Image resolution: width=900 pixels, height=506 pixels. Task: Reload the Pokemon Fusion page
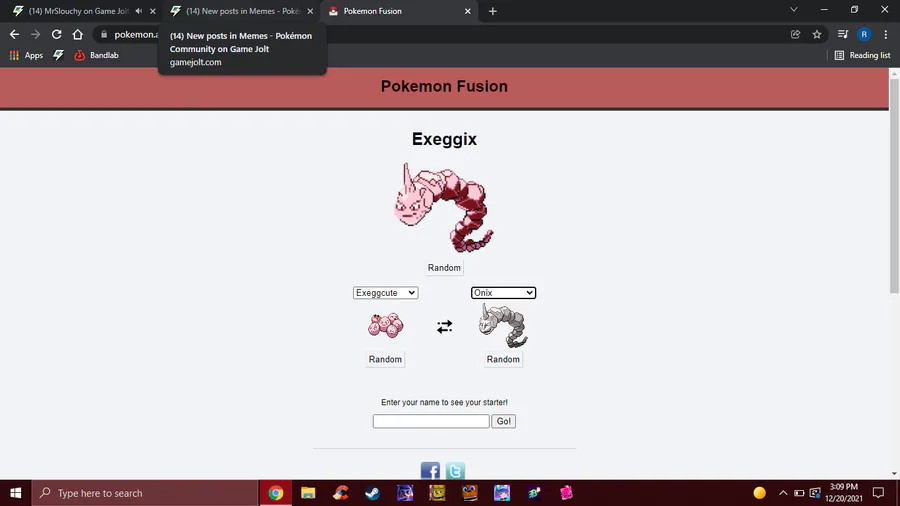coord(56,34)
